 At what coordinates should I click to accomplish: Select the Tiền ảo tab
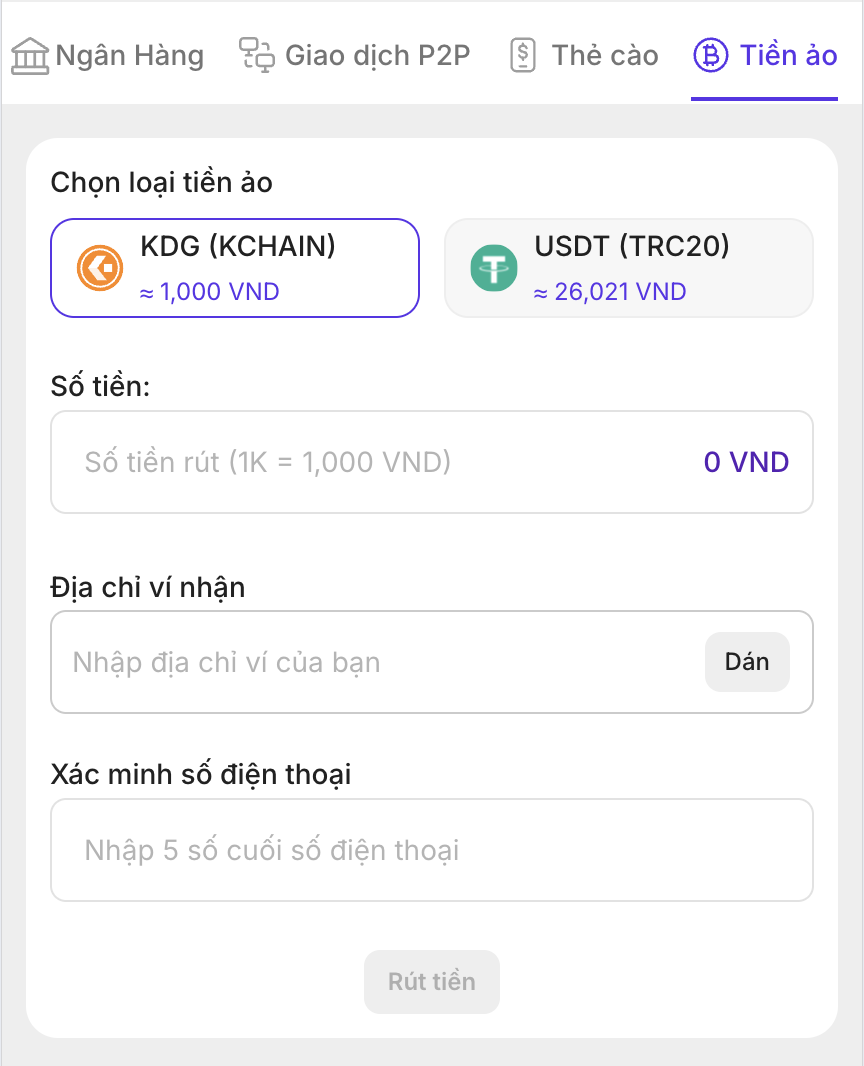click(765, 56)
